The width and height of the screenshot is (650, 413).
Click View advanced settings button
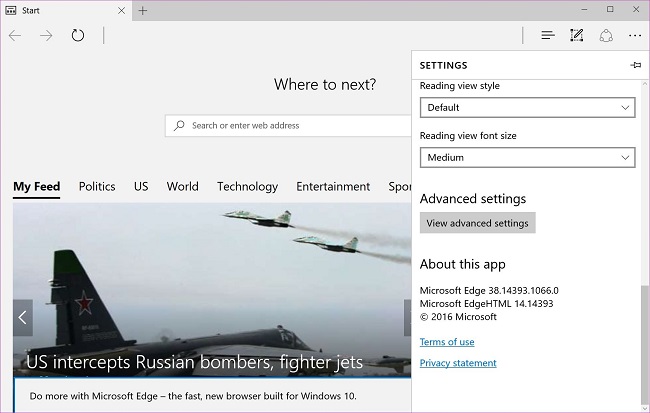tap(477, 223)
